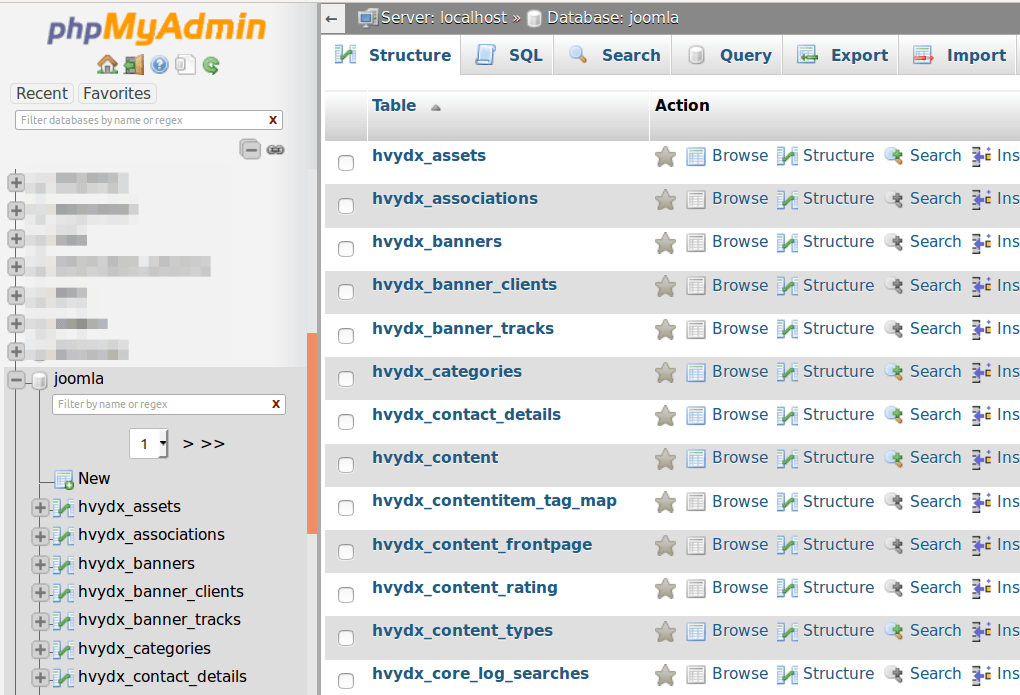Collapse all navigation tree icon

(250, 150)
